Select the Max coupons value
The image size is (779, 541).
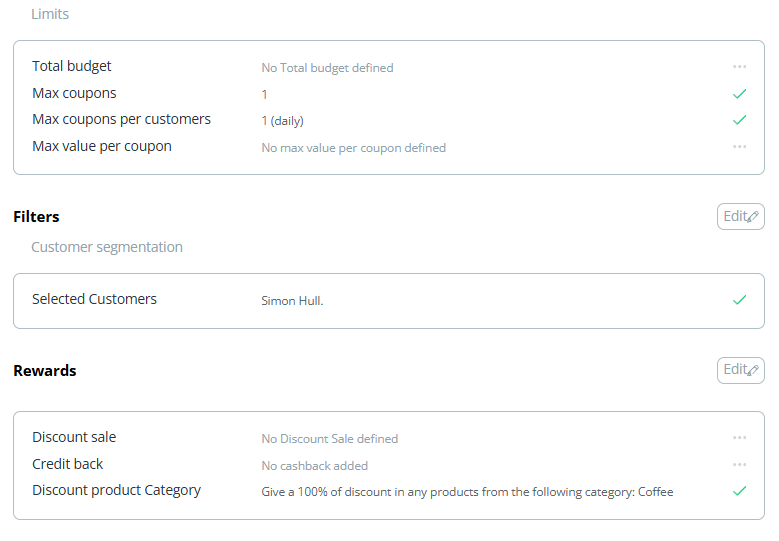(265, 95)
